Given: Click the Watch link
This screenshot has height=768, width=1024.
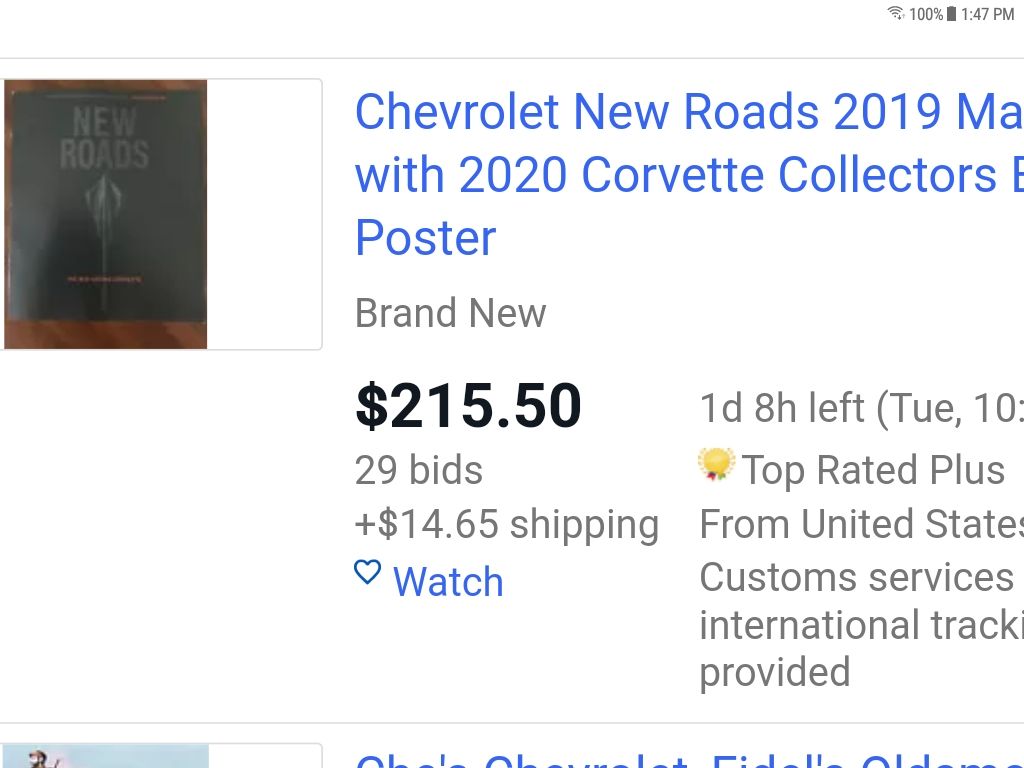Looking at the screenshot, I should [448, 581].
